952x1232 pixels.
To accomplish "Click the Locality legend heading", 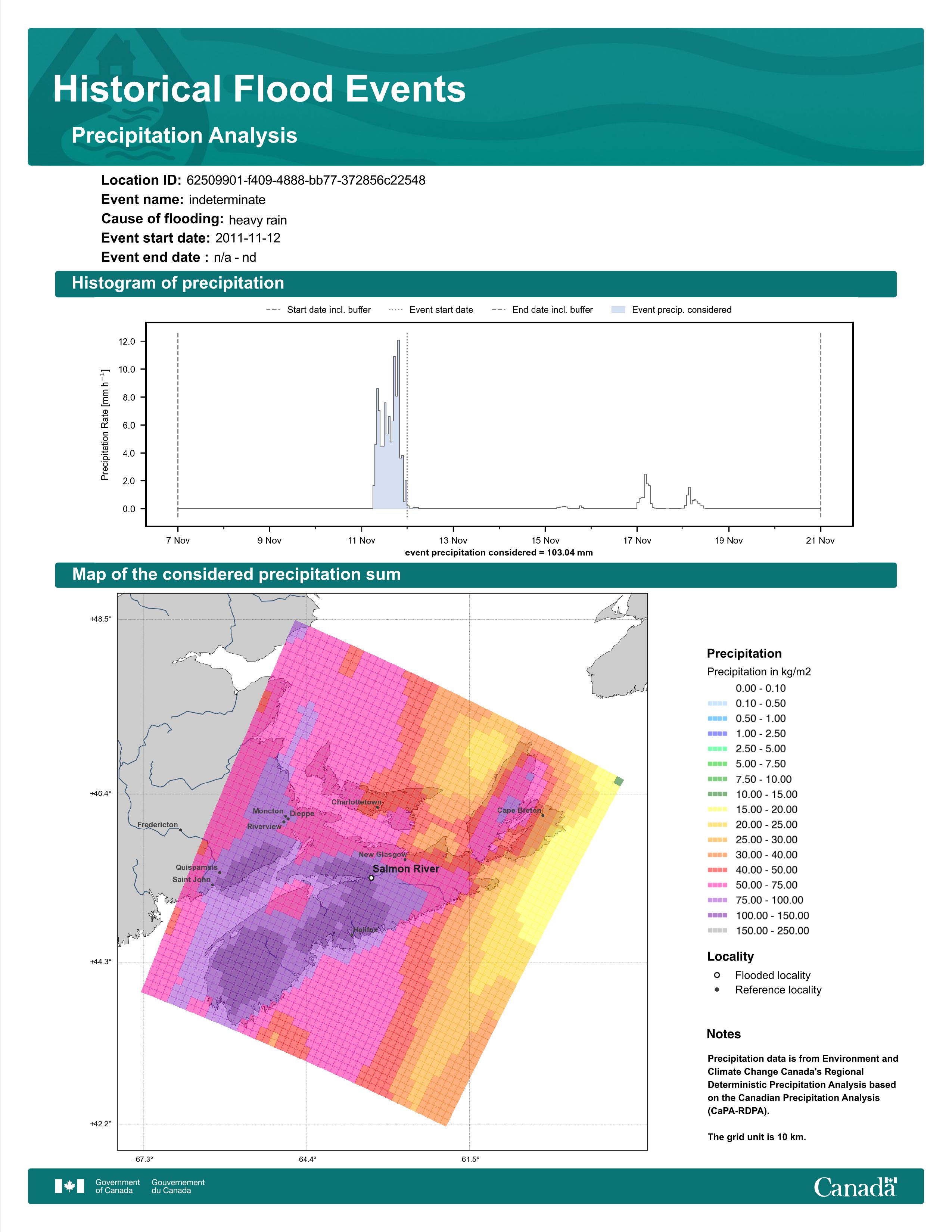I will (x=730, y=957).
